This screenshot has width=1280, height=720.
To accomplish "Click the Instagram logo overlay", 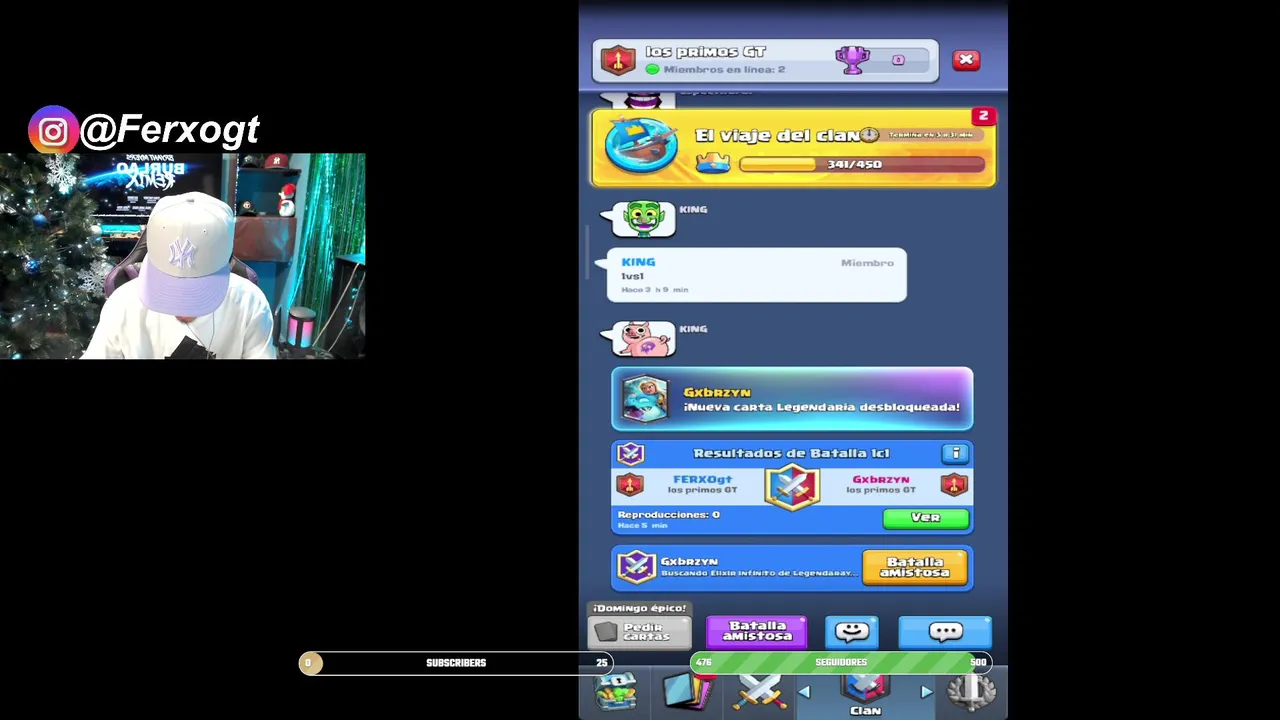I will click(x=53, y=131).
